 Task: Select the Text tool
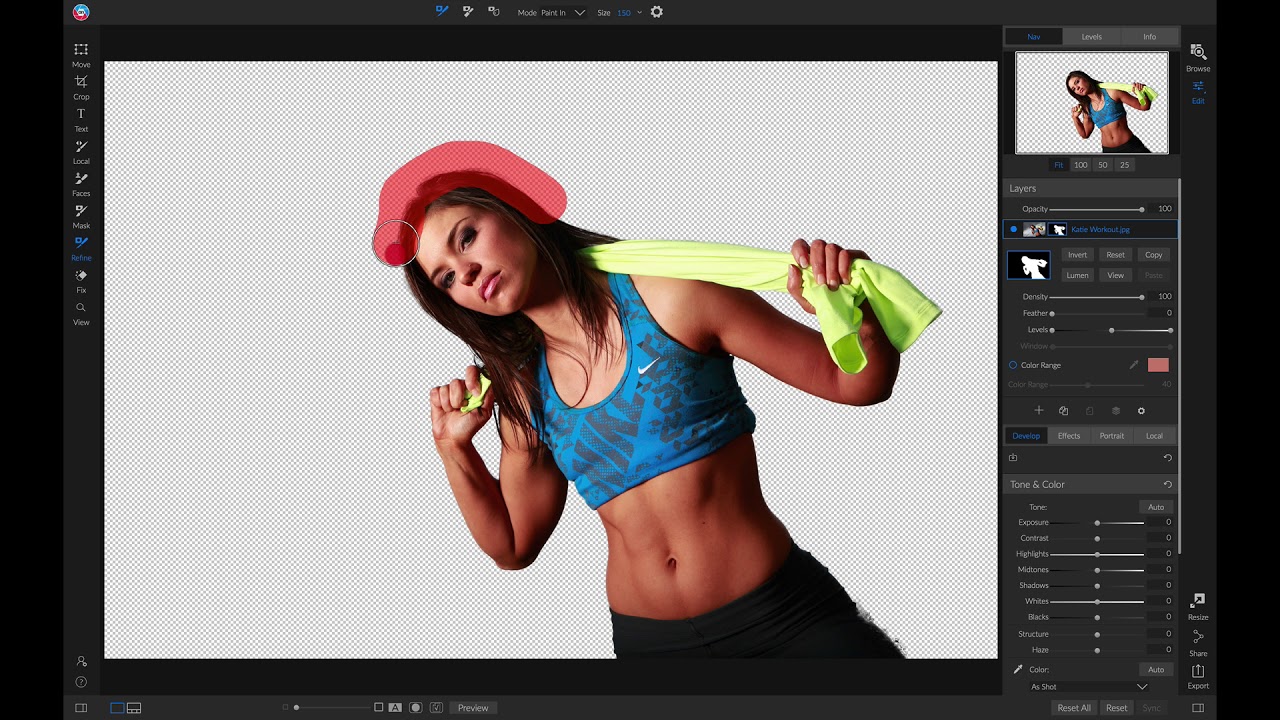coord(81,118)
